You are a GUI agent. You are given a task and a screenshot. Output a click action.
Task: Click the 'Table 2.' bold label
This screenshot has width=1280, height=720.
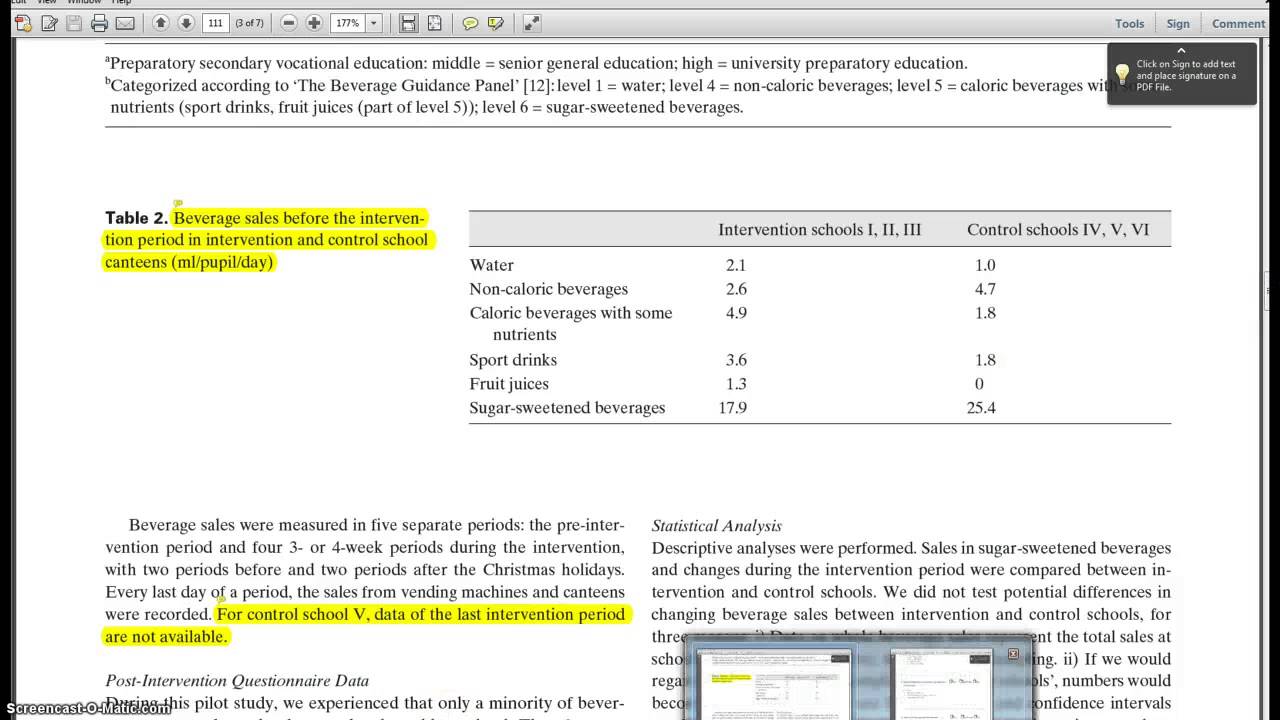pyautogui.click(x=136, y=218)
